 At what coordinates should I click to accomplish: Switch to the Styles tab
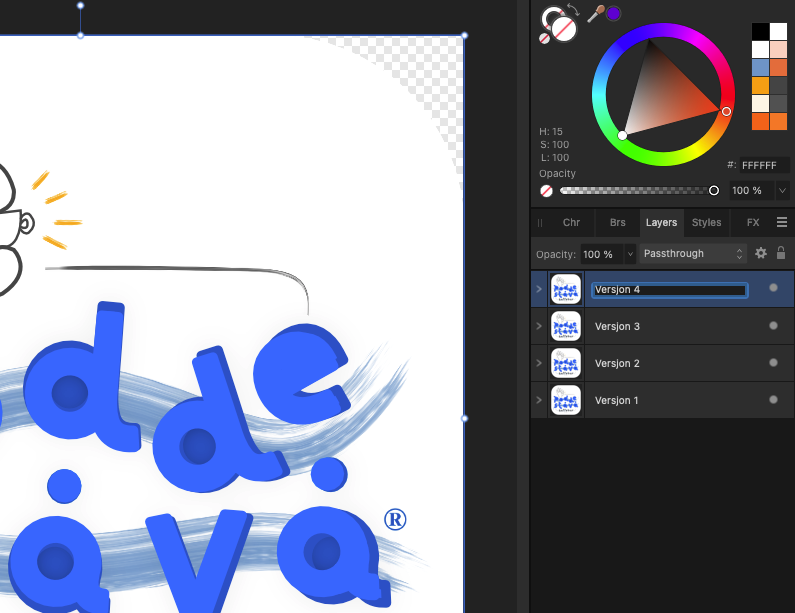pyautogui.click(x=706, y=222)
